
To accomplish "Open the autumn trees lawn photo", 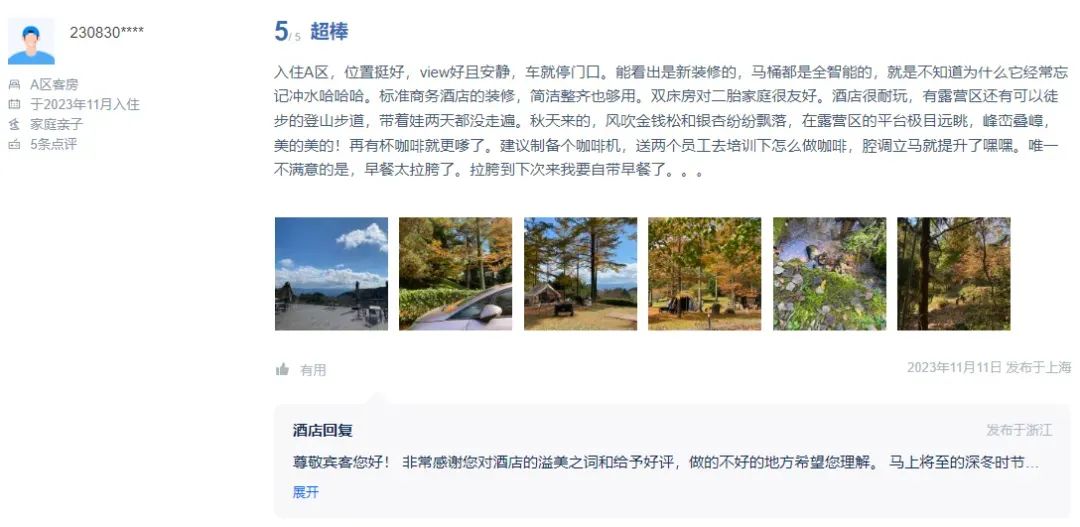I will (x=705, y=273).
